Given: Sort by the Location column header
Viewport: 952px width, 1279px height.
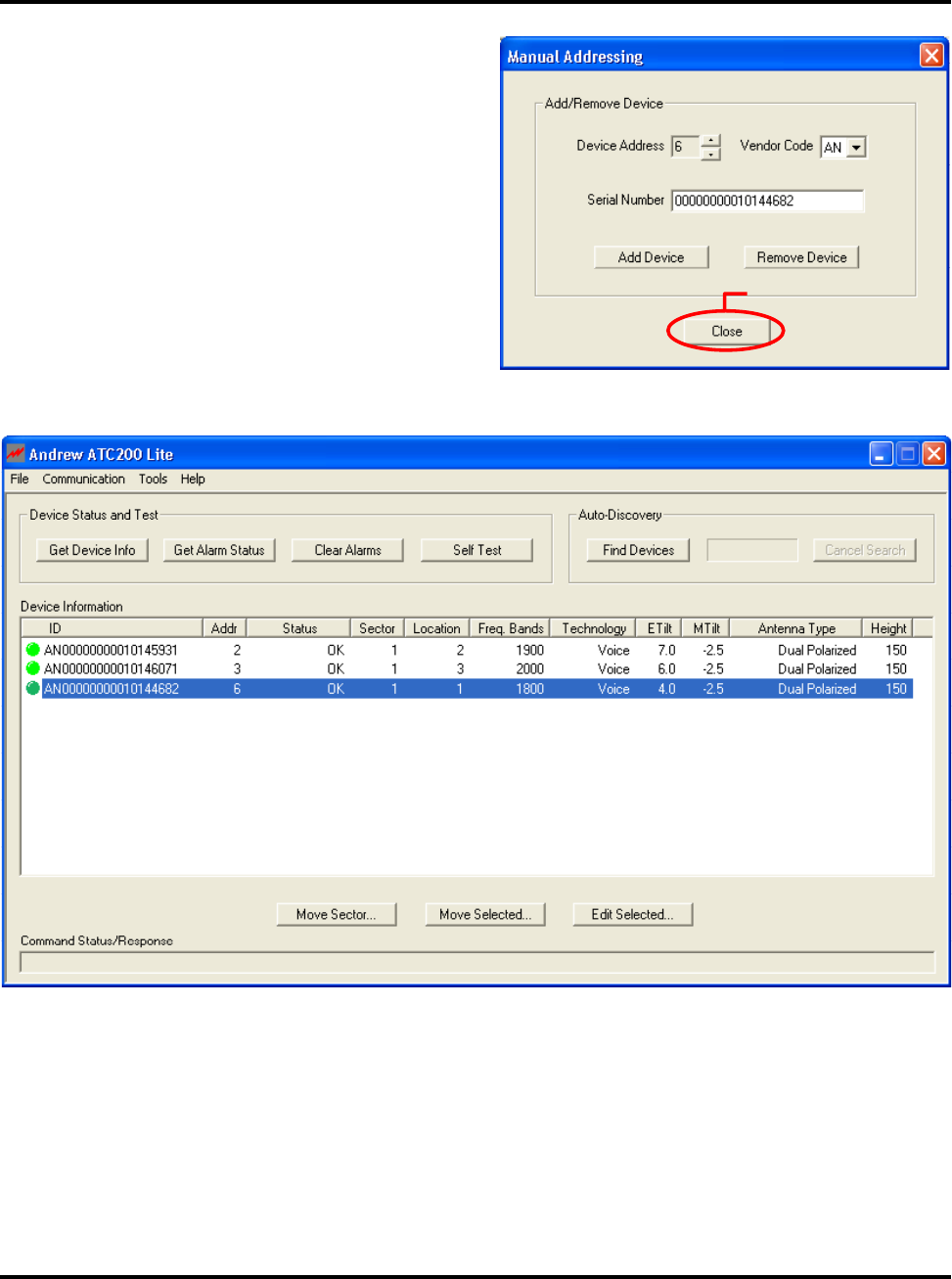Looking at the screenshot, I should pos(436,628).
